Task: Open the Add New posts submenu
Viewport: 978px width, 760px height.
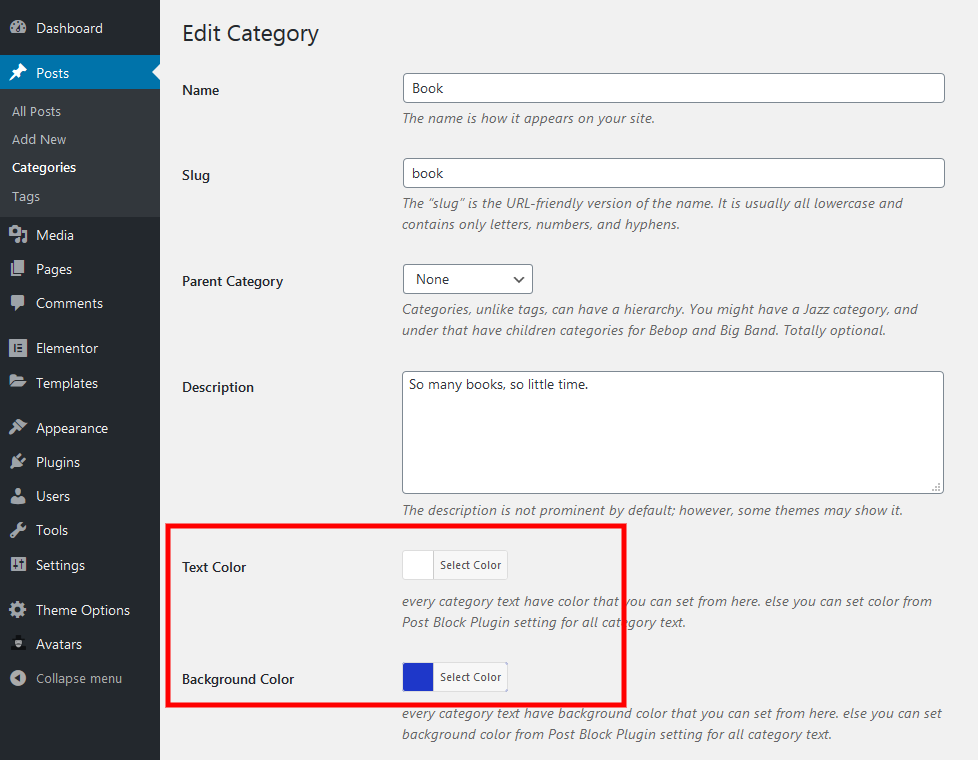Action: (x=39, y=139)
